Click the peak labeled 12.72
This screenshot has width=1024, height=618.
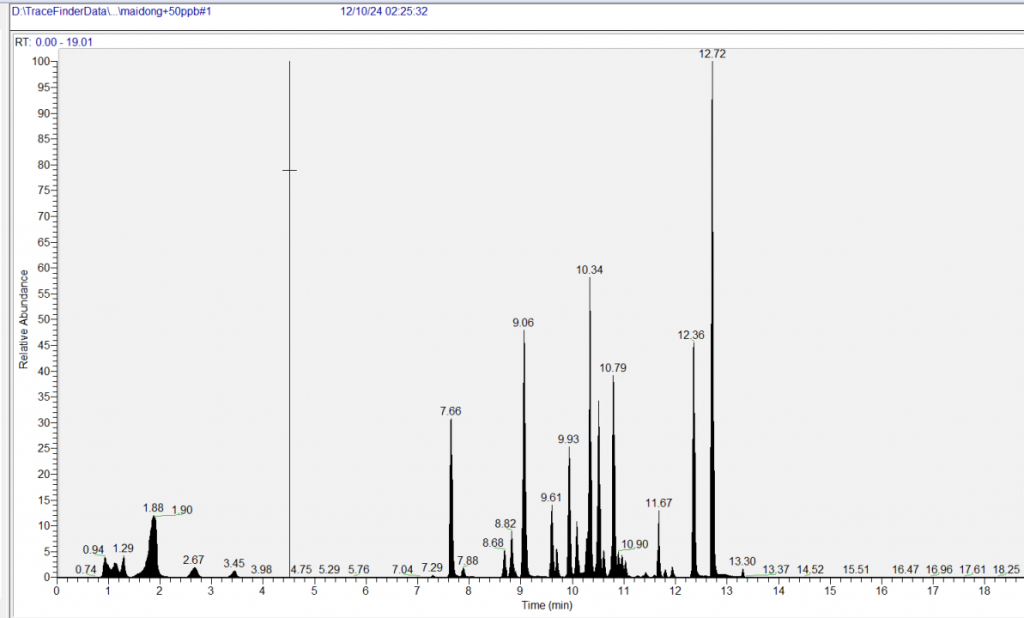tap(712, 55)
